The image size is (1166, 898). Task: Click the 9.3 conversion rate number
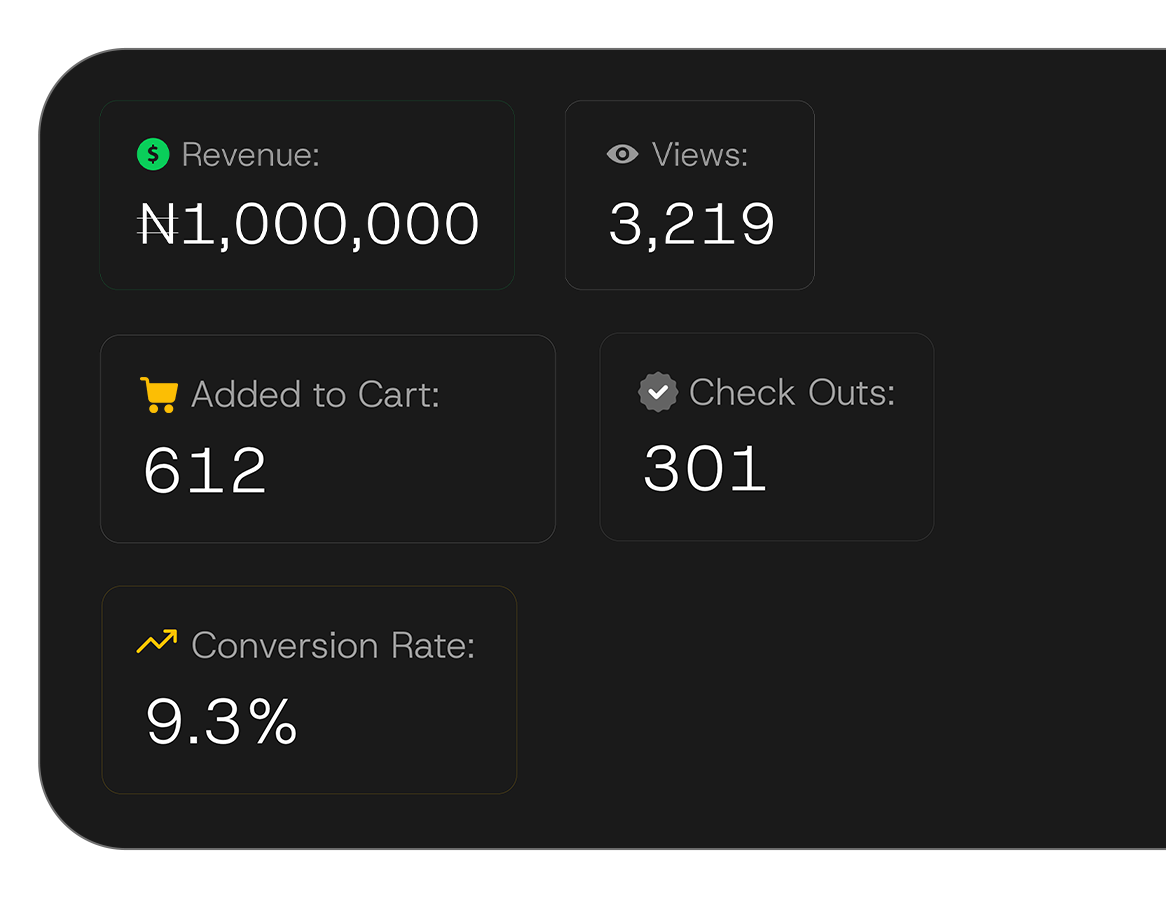click(193, 721)
